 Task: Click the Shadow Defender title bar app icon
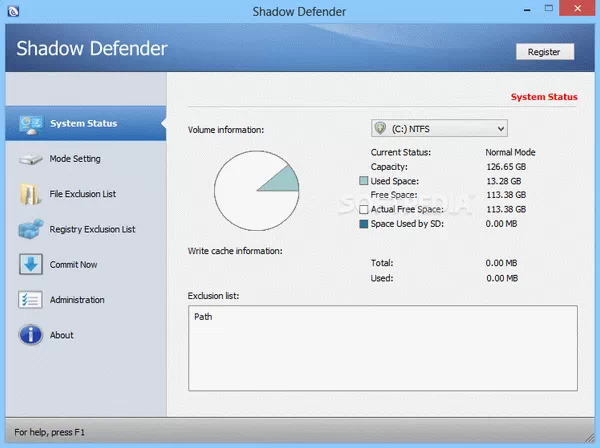tap(13, 11)
